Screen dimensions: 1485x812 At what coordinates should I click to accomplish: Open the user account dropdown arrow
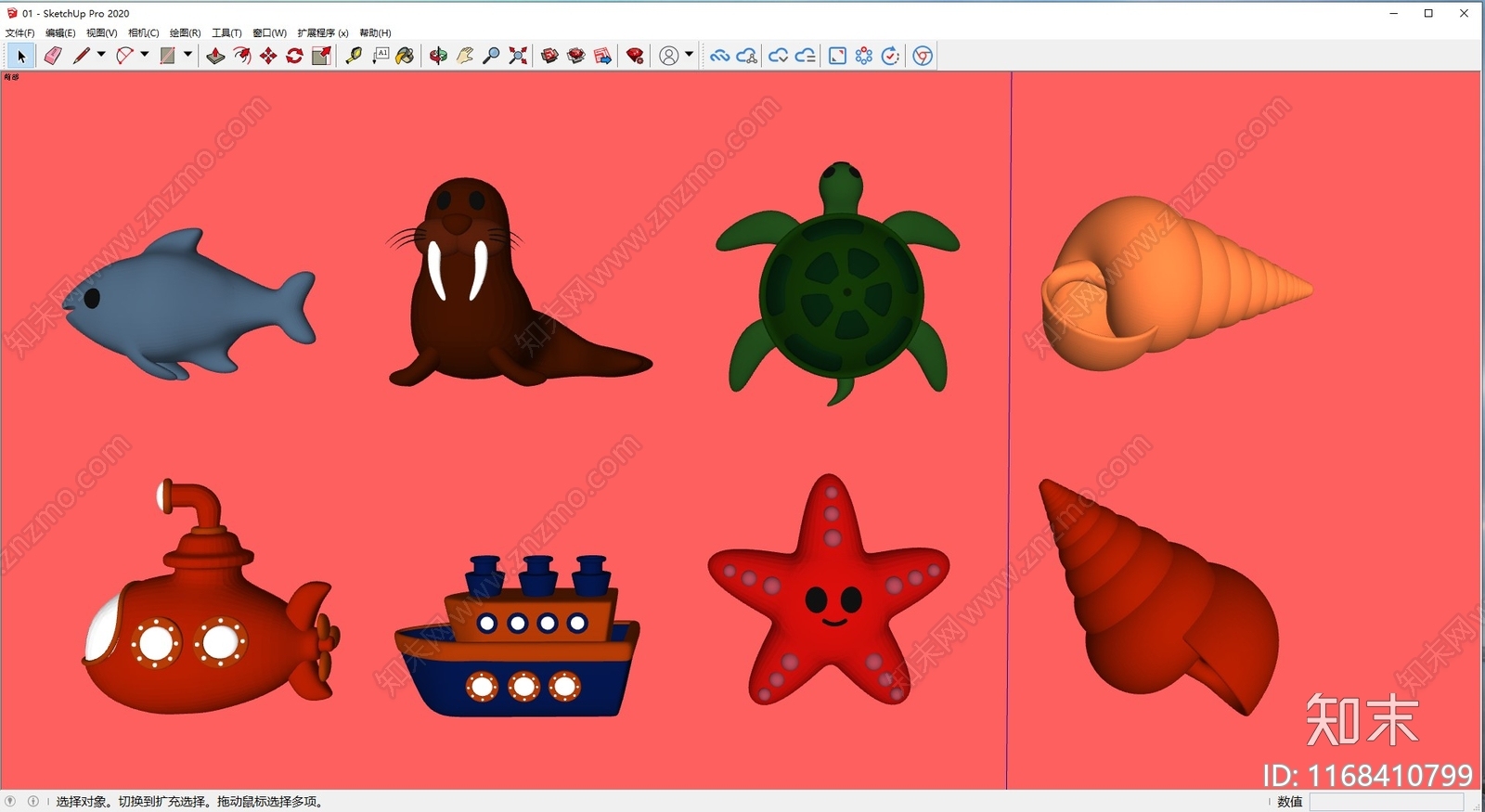click(x=689, y=55)
